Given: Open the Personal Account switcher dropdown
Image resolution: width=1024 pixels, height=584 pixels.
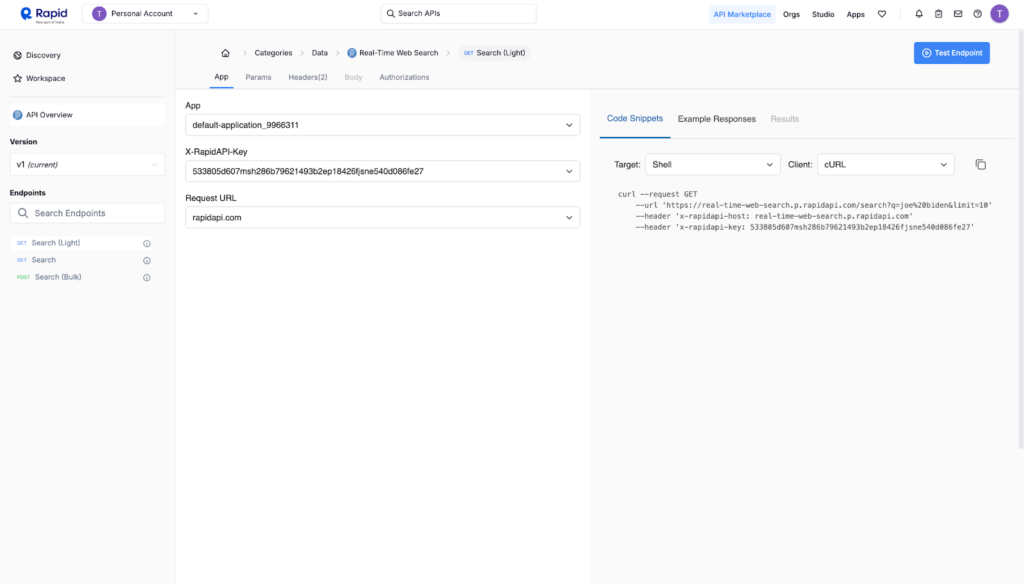Looking at the screenshot, I should [x=145, y=14].
